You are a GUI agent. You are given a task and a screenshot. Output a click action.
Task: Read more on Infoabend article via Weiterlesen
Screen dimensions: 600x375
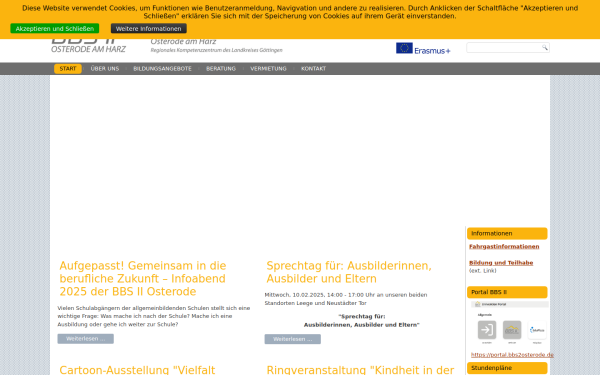[x=85, y=339]
